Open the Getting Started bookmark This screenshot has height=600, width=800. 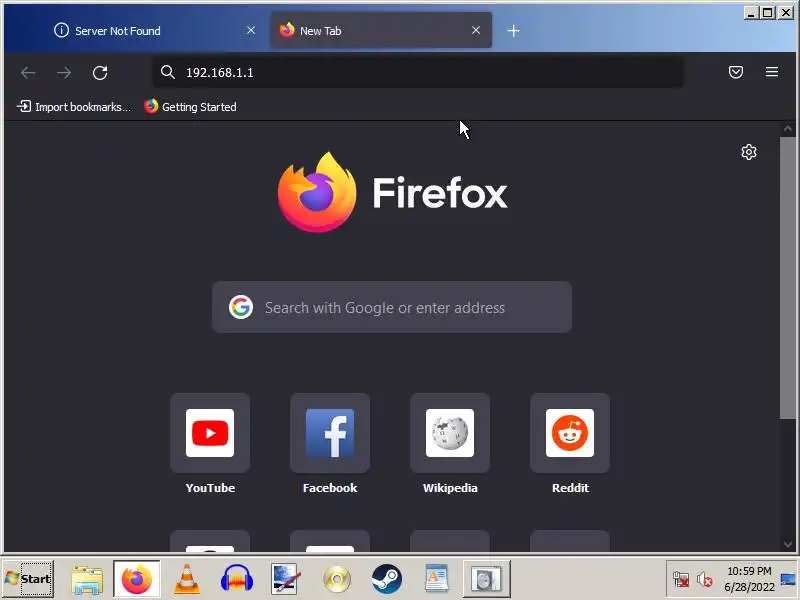[190, 107]
